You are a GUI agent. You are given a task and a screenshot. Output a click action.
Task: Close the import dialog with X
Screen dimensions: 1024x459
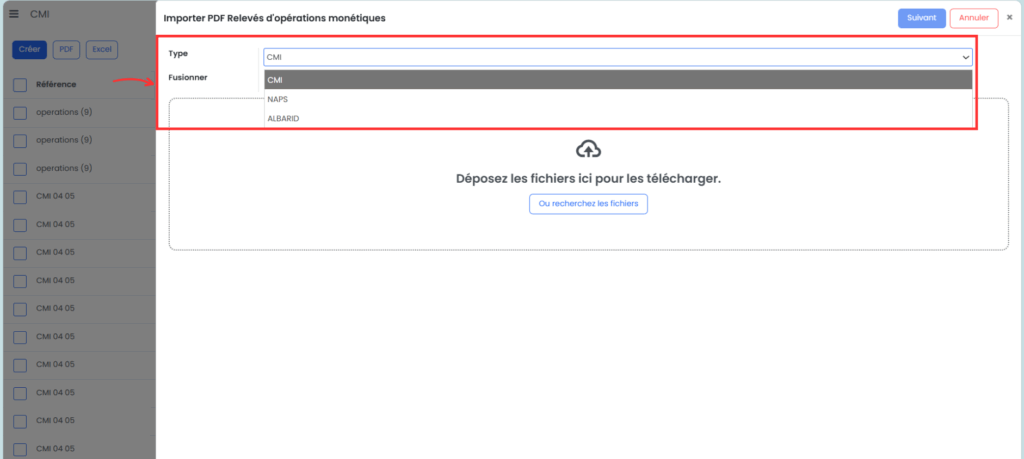tap(1010, 18)
